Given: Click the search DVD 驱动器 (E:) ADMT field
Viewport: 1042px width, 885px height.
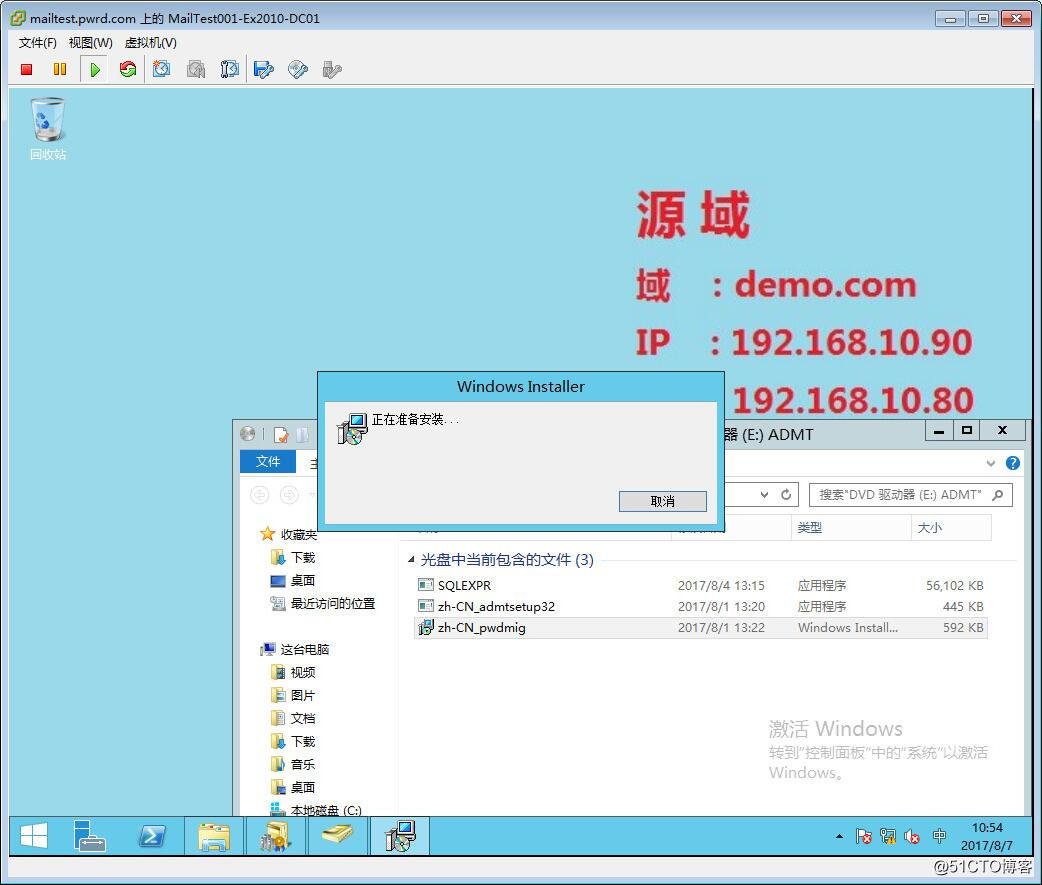Looking at the screenshot, I should click(910, 495).
